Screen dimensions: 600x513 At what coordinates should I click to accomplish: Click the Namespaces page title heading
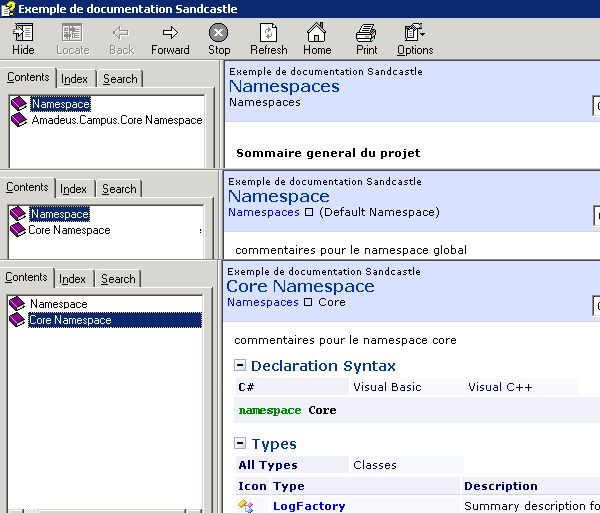click(x=284, y=86)
